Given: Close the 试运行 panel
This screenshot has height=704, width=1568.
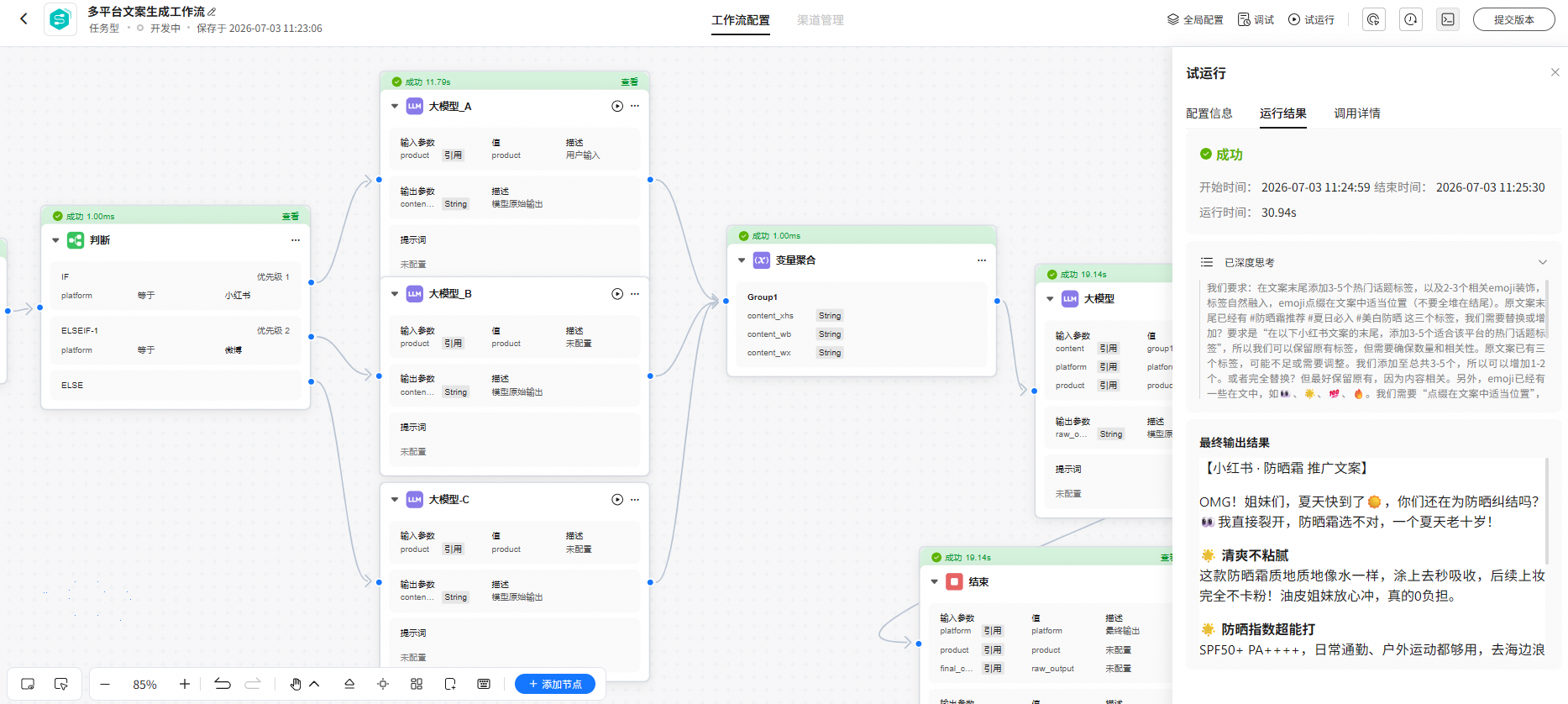Looking at the screenshot, I should [1555, 72].
